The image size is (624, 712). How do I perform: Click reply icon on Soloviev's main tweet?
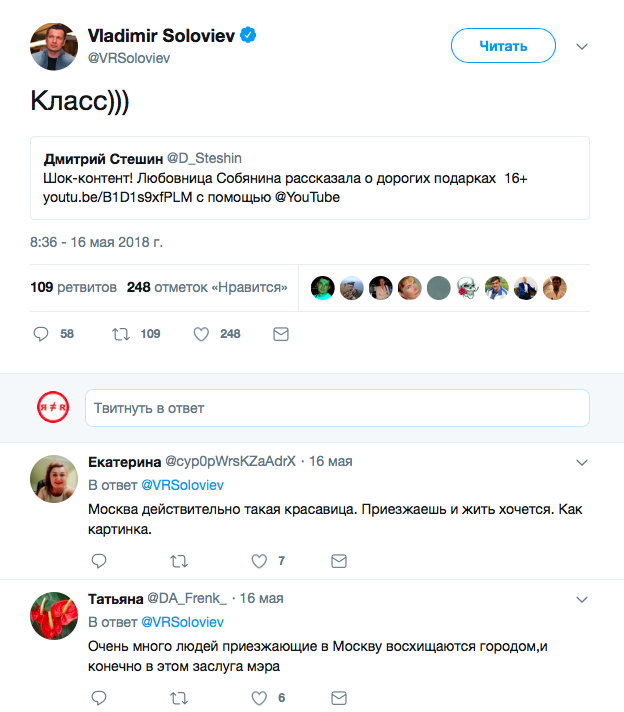click(x=41, y=334)
